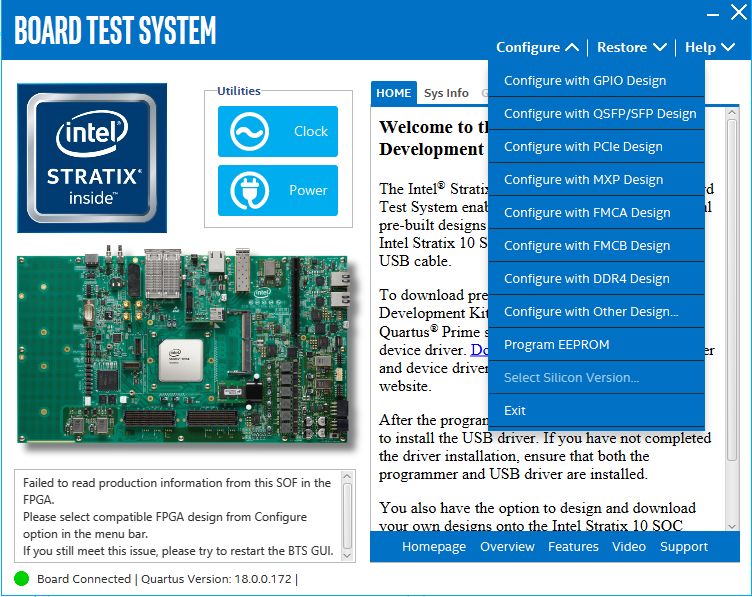Select Program EEPROM menu item

click(x=596, y=345)
